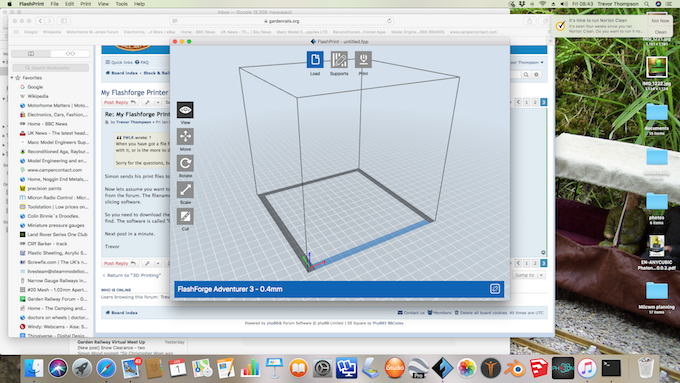Select the Rotate tool in FlashPrint
This screenshot has width=680, height=383.
coord(185,163)
